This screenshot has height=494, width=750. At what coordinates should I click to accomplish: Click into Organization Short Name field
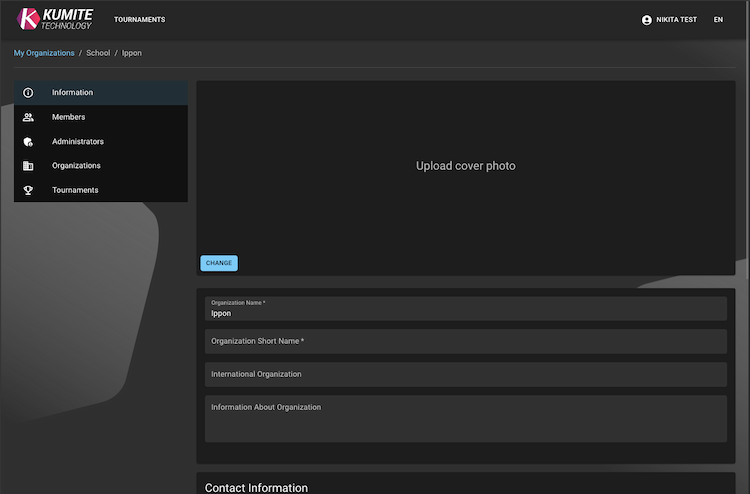click(465, 341)
